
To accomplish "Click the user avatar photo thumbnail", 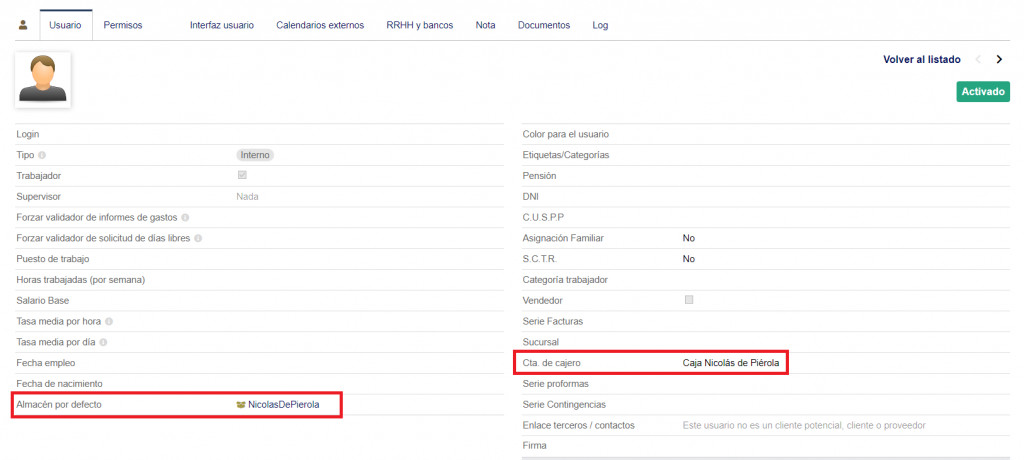I will click(42, 80).
